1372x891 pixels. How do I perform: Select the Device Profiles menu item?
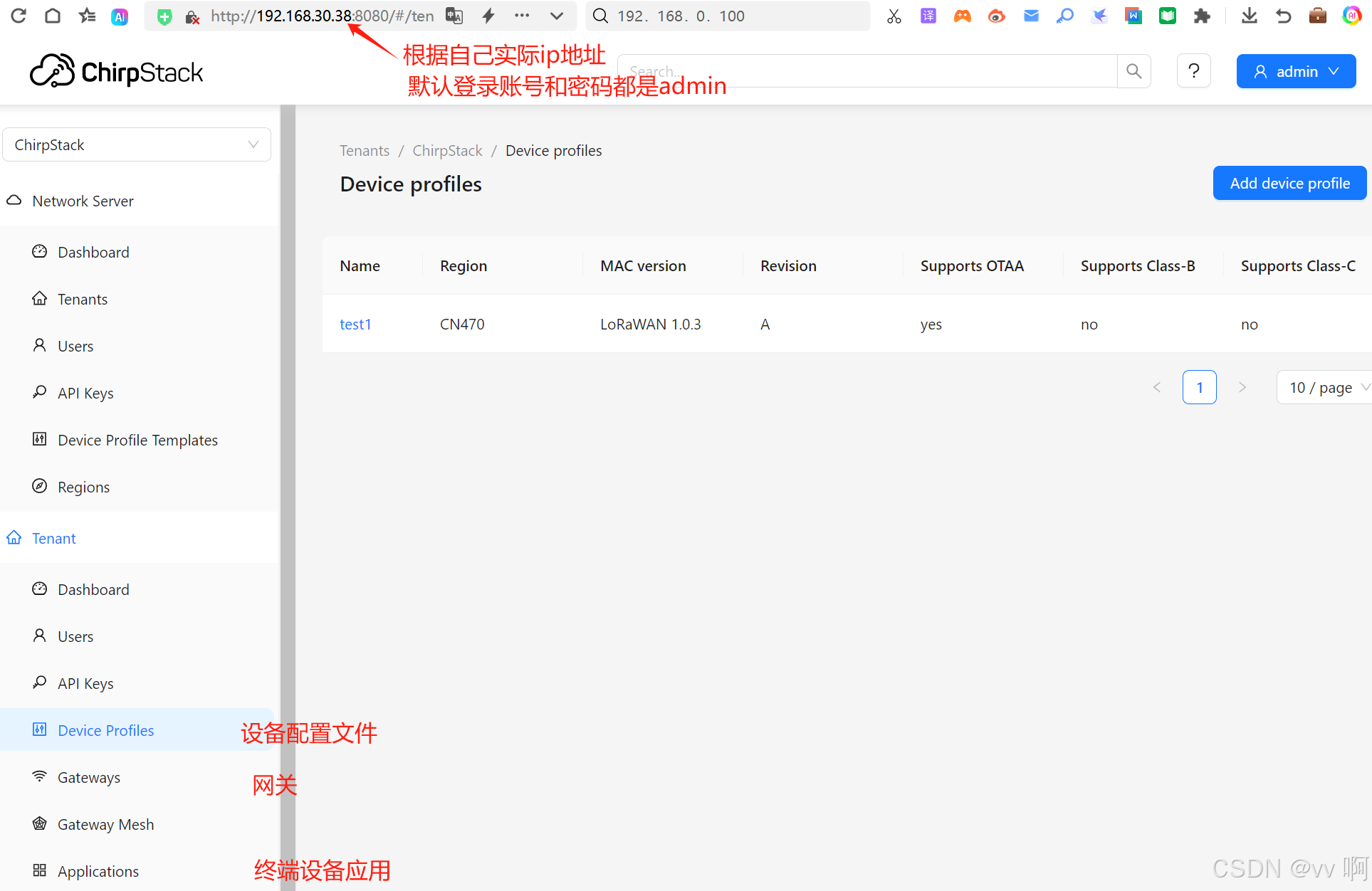[x=137, y=731]
